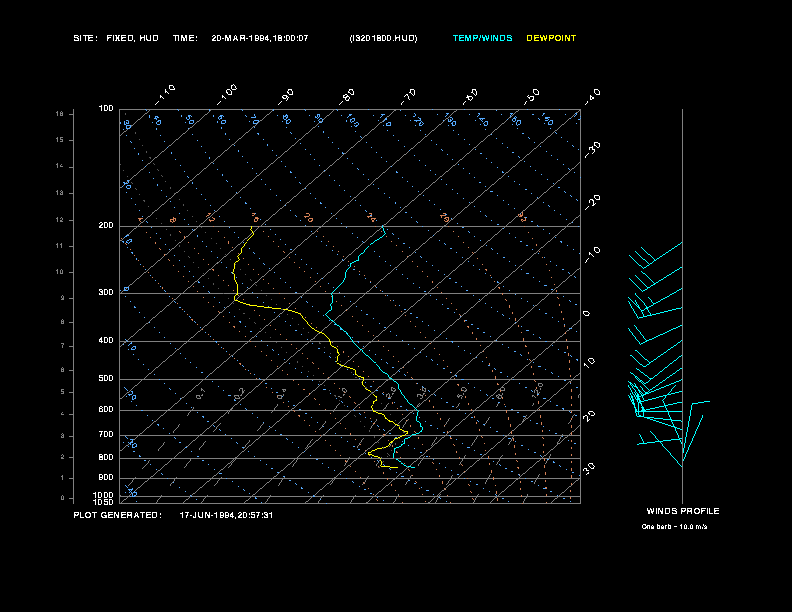
Task: Click the 400 pressure level label
Action: 106,340
